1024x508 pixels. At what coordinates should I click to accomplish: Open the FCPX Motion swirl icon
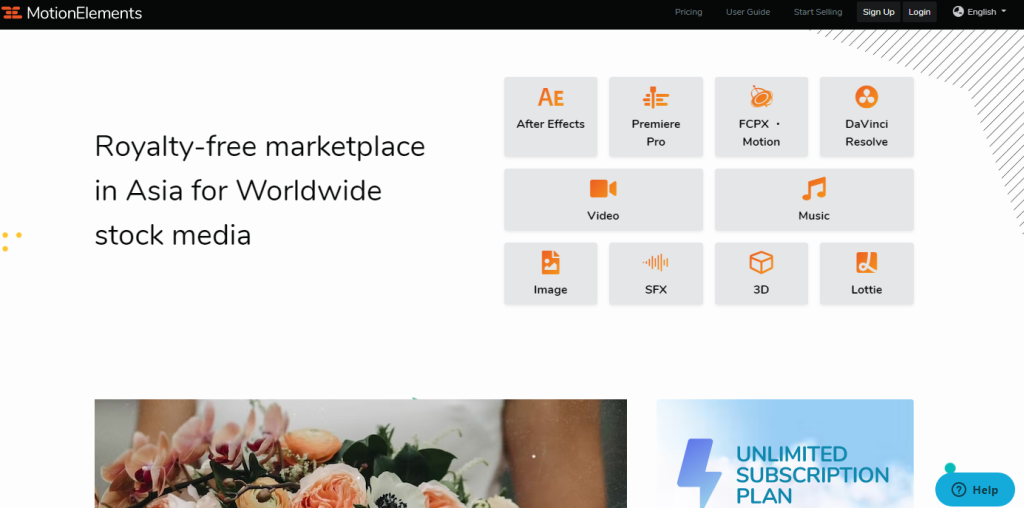[761, 97]
